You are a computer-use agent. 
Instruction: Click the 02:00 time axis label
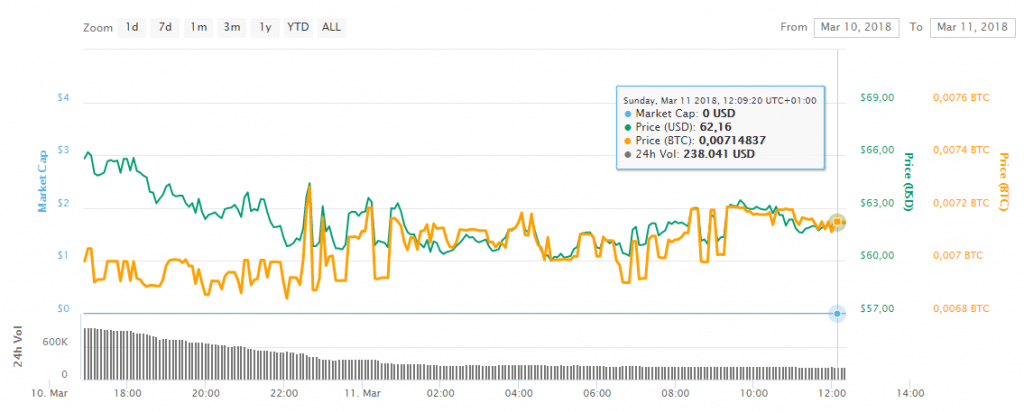440,394
